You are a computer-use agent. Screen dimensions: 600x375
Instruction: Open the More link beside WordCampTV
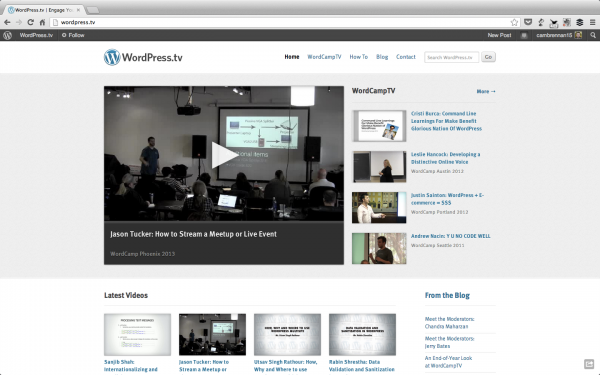pyautogui.click(x=486, y=91)
